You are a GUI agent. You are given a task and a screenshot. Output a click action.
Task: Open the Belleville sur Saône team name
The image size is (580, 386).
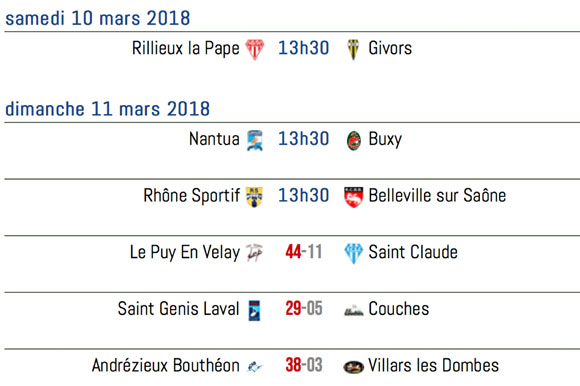437,196
